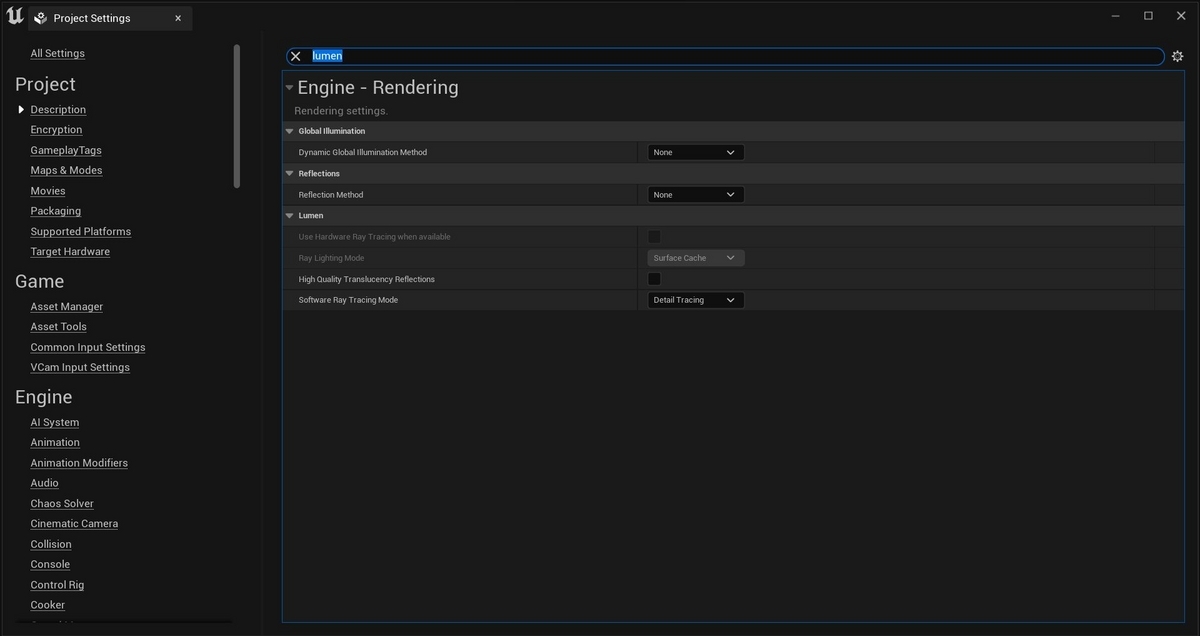The width and height of the screenshot is (1200, 636).
Task: Open the Description settings page
Action: click(58, 109)
